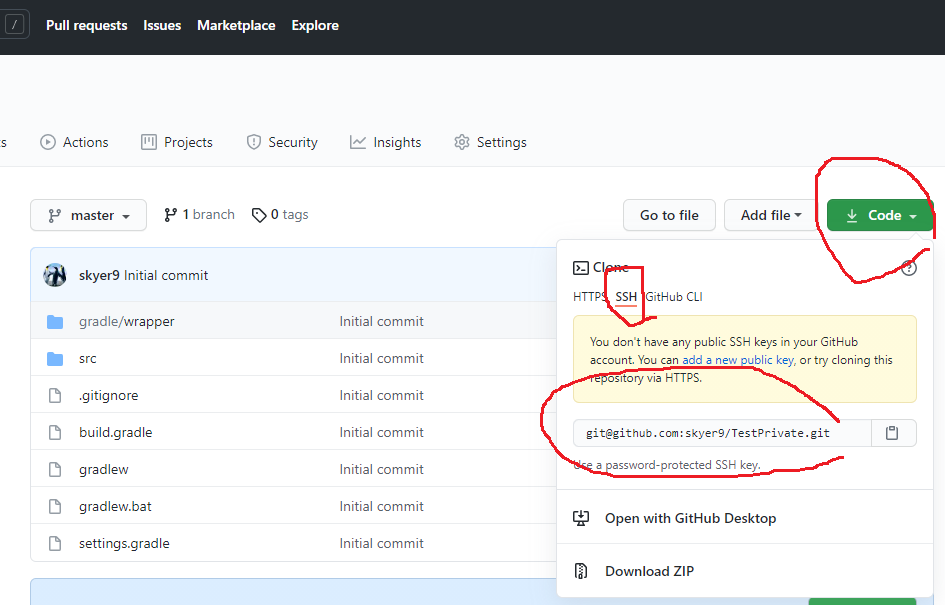Click Initial commit in the gradlew row

[x=381, y=469]
